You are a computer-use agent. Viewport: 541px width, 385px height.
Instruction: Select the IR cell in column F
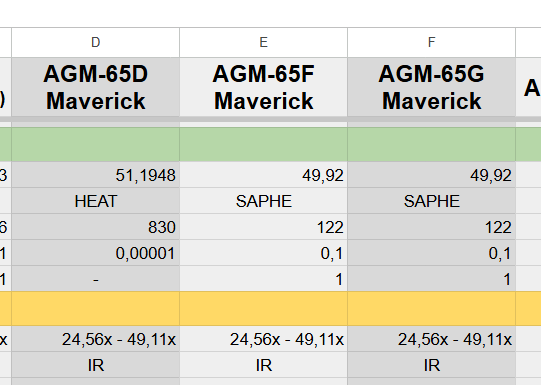point(431,365)
